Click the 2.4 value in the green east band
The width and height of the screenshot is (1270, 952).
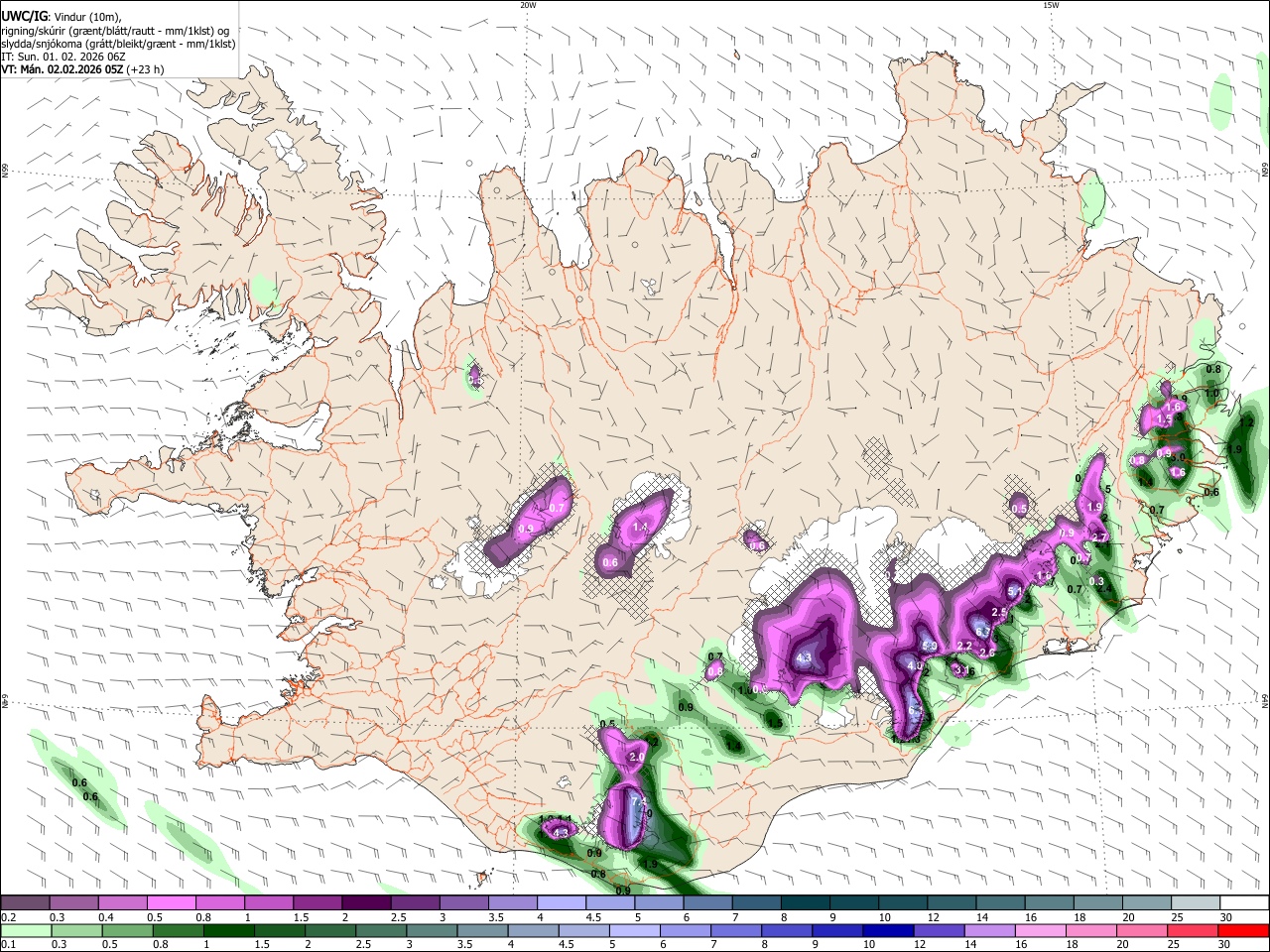tap(1104, 588)
